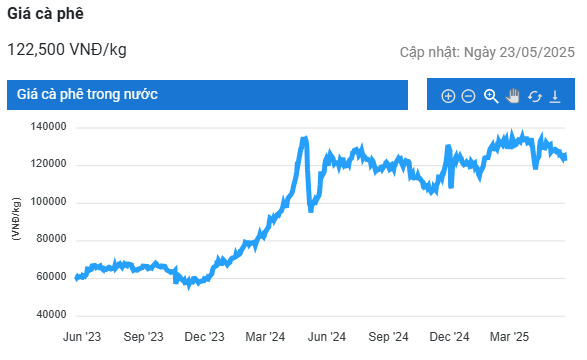This screenshot has width=587, height=360.
Task: Click the Dec '23 axis label
Action: point(204,337)
